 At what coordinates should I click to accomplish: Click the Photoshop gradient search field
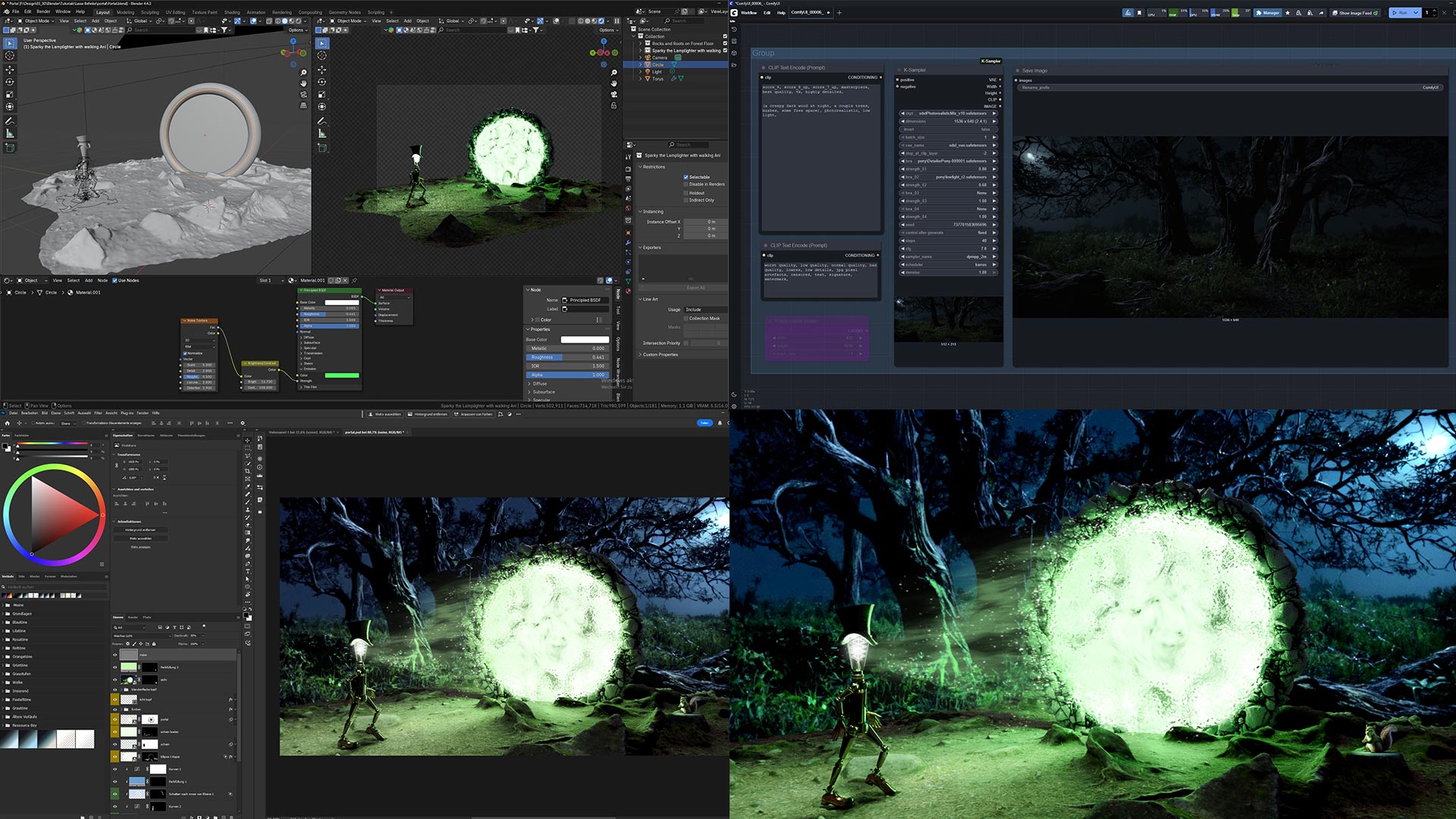click(55, 587)
